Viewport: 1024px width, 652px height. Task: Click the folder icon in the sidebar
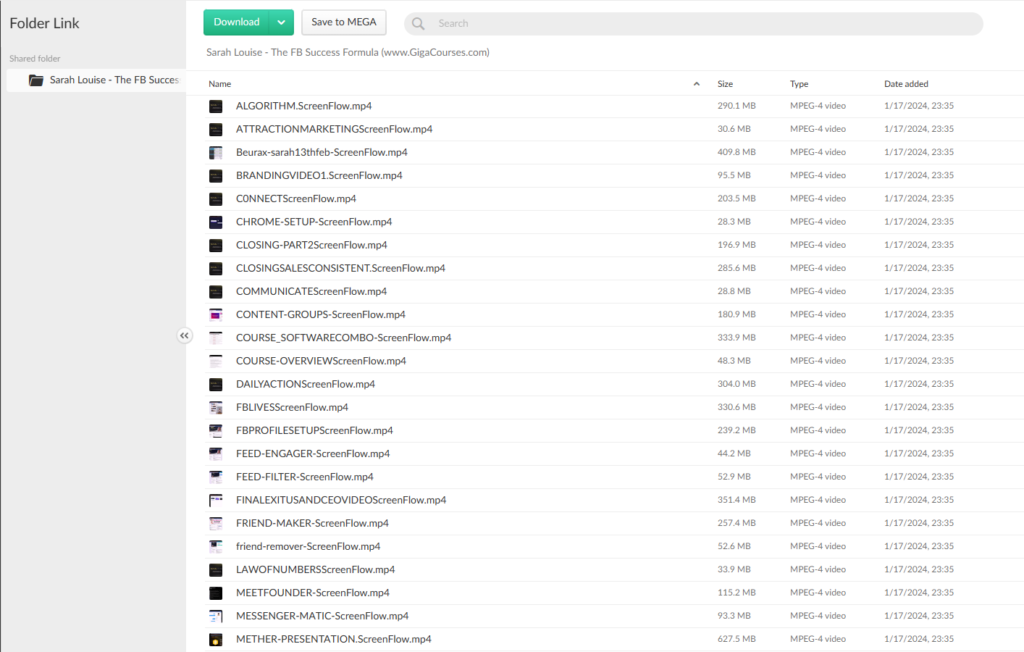click(36, 80)
